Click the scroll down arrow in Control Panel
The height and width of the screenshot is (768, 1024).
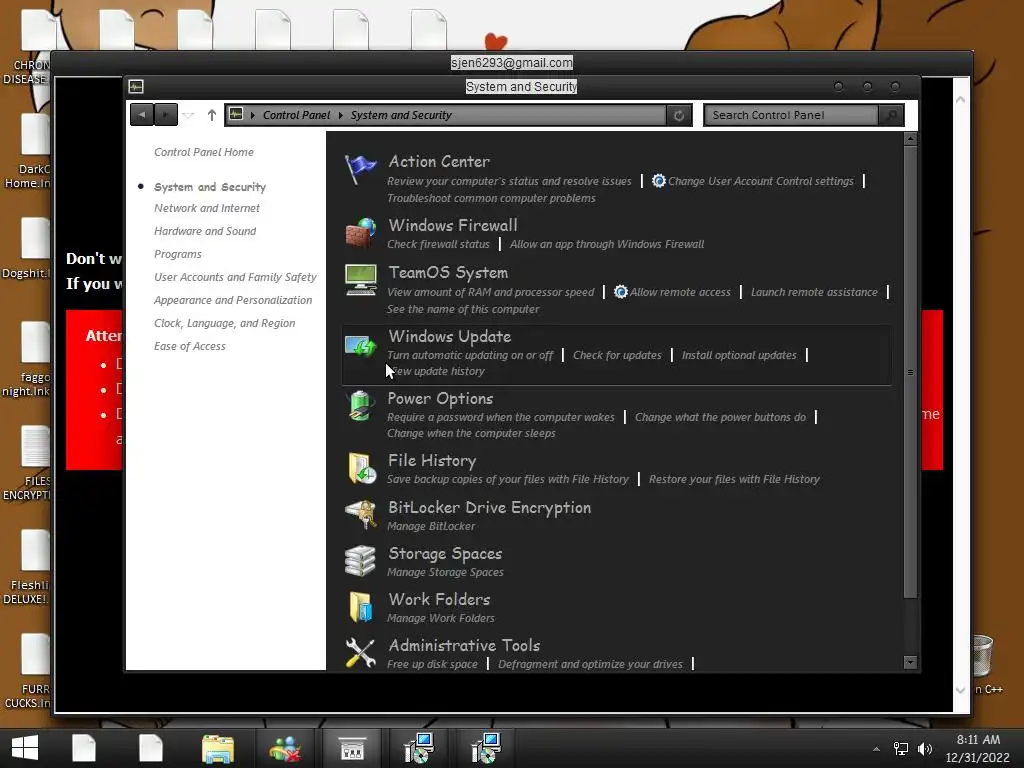point(910,663)
